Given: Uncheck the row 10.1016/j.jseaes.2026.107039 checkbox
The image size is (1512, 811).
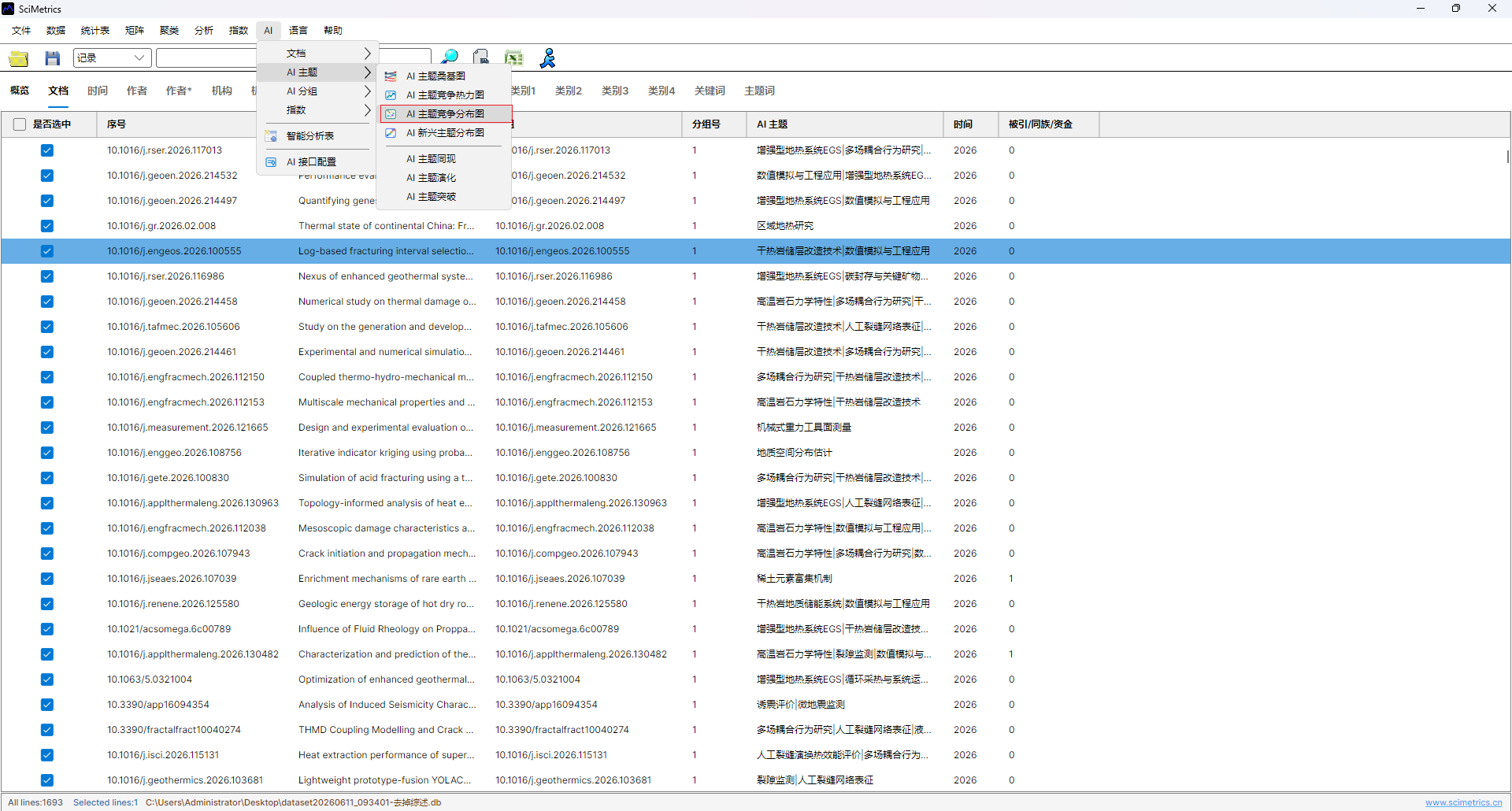Looking at the screenshot, I should (47, 579).
